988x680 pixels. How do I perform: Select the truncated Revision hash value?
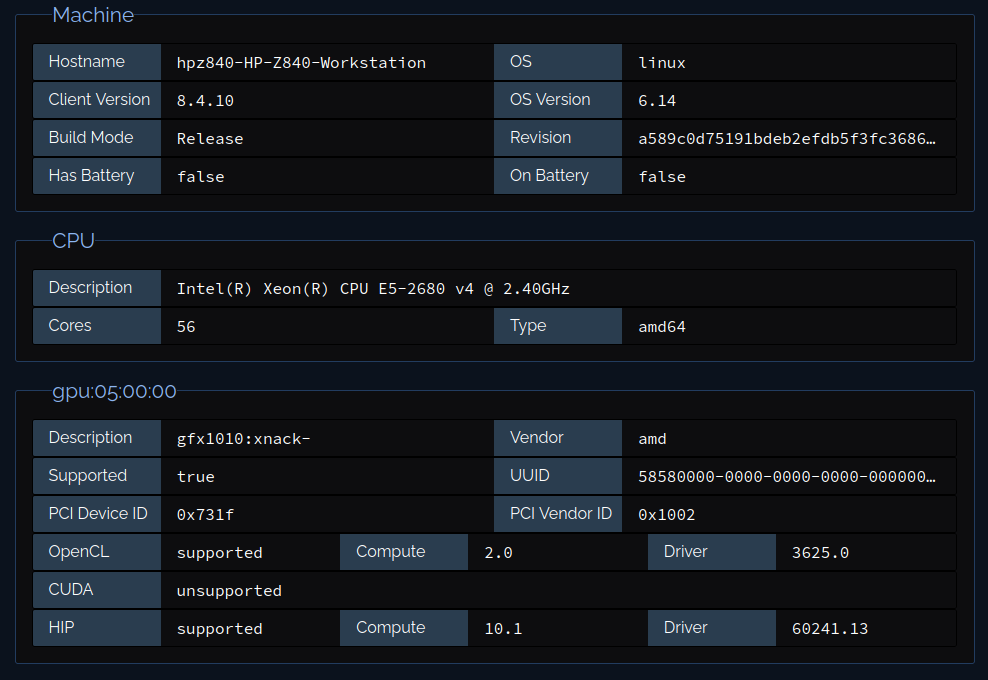[787, 139]
